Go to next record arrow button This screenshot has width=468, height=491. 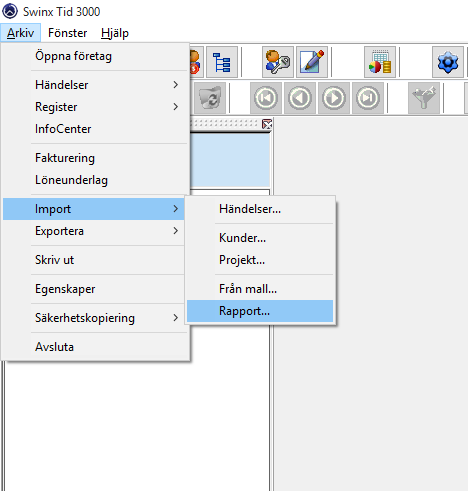coord(334,98)
